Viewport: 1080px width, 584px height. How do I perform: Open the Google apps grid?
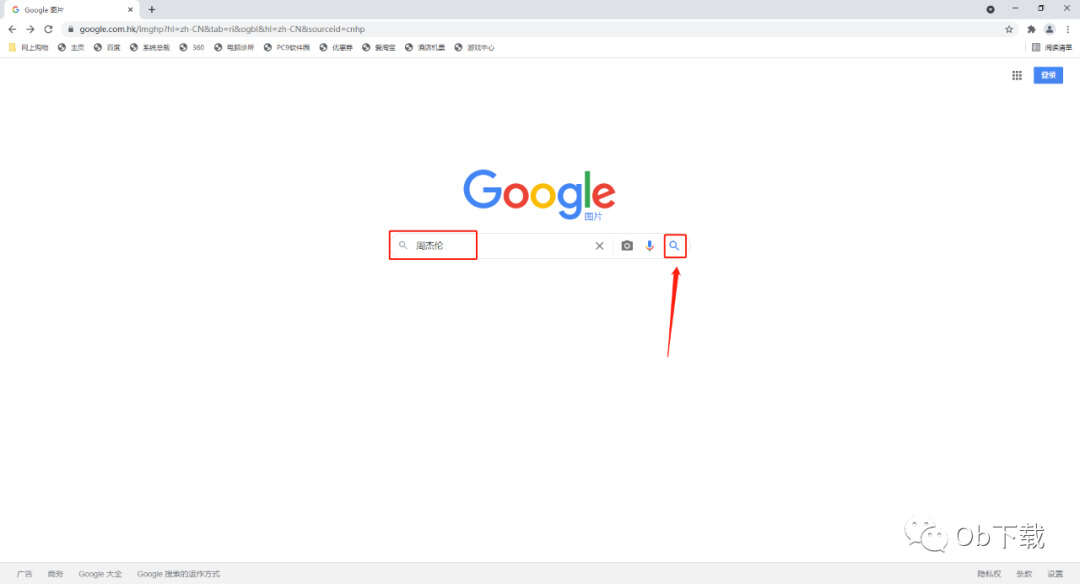[x=1017, y=75]
